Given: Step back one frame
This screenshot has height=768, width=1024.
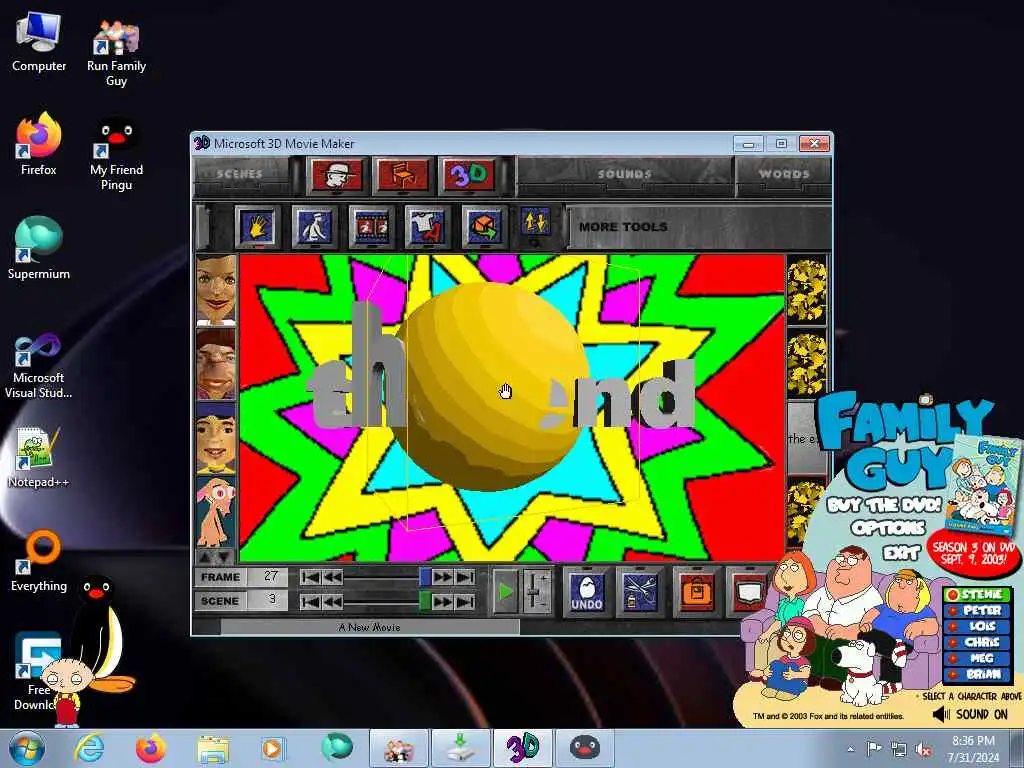Looking at the screenshot, I should coord(332,577).
